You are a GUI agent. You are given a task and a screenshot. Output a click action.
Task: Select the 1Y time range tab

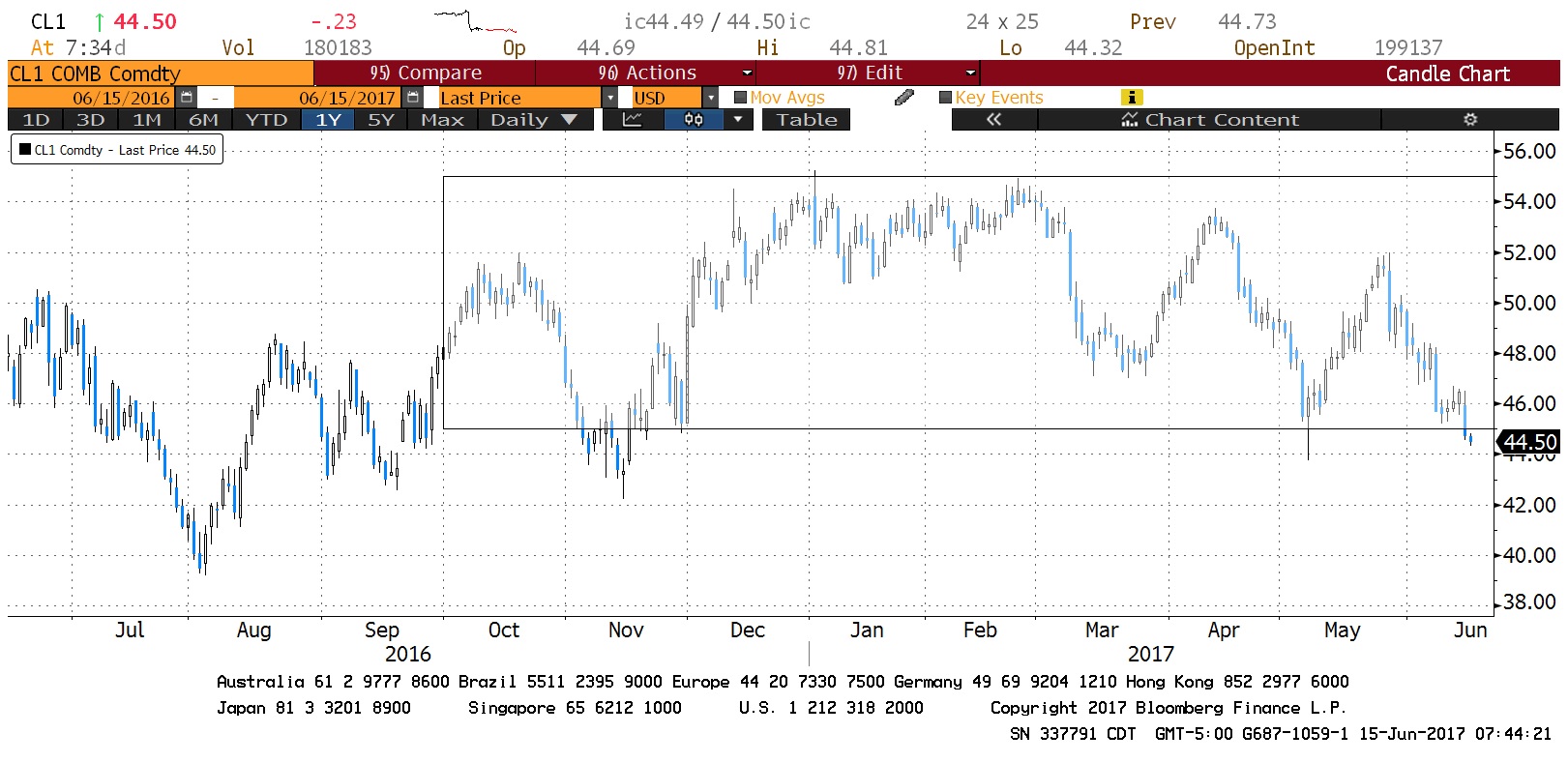[329, 120]
